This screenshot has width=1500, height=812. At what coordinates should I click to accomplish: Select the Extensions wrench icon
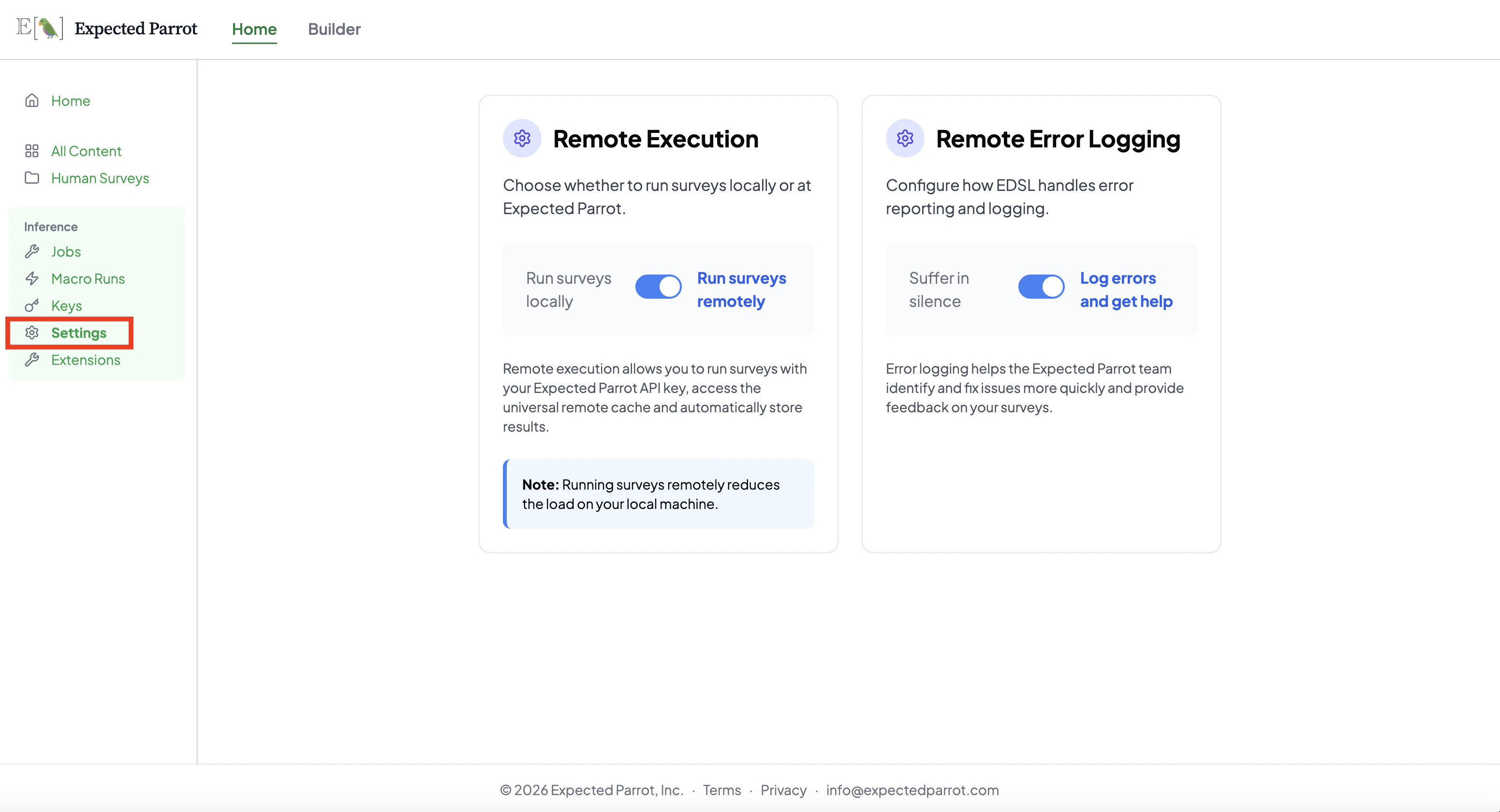point(32,360)
